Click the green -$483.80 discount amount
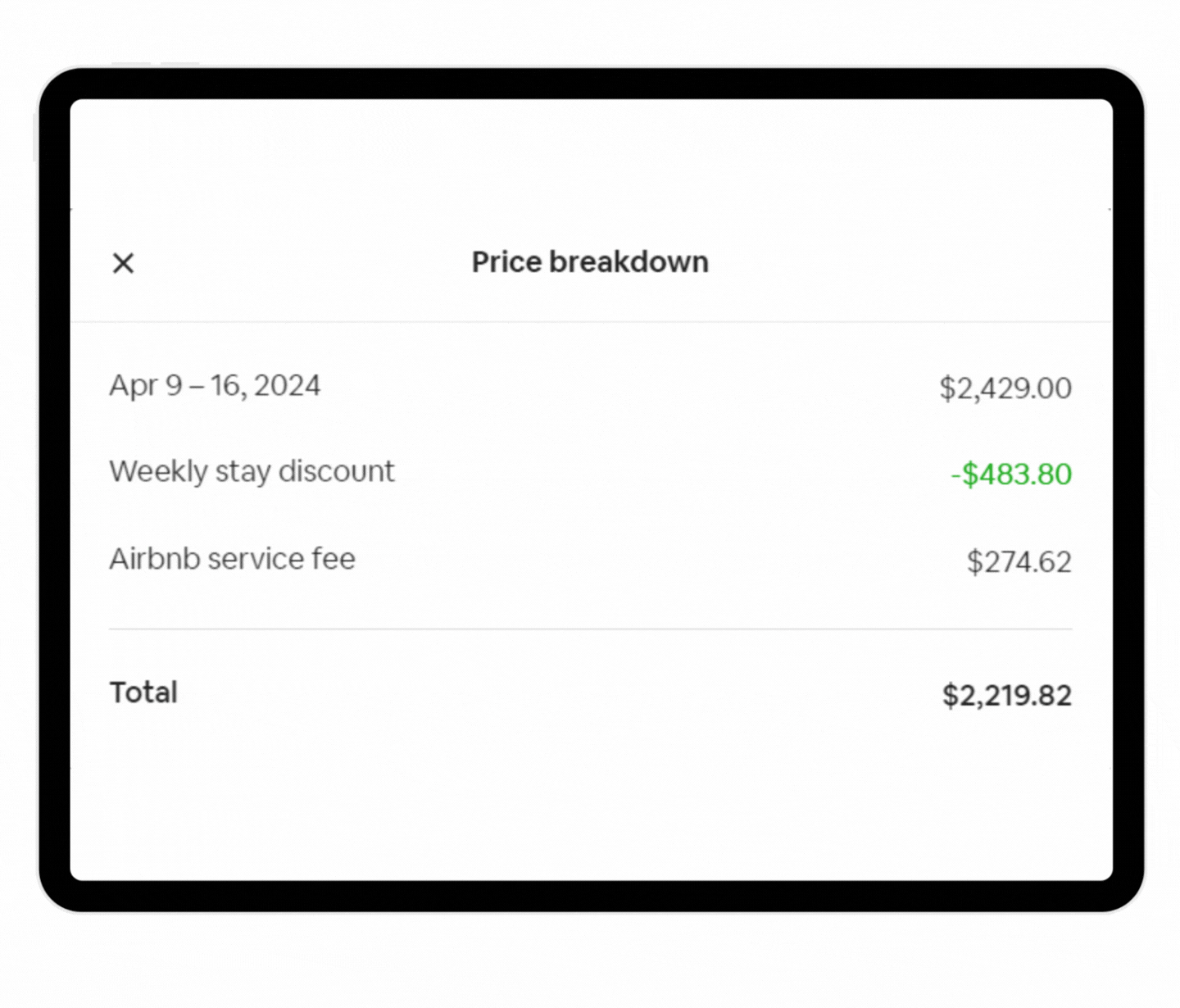This screenshot has width=1180, height=1008. 1010,474
